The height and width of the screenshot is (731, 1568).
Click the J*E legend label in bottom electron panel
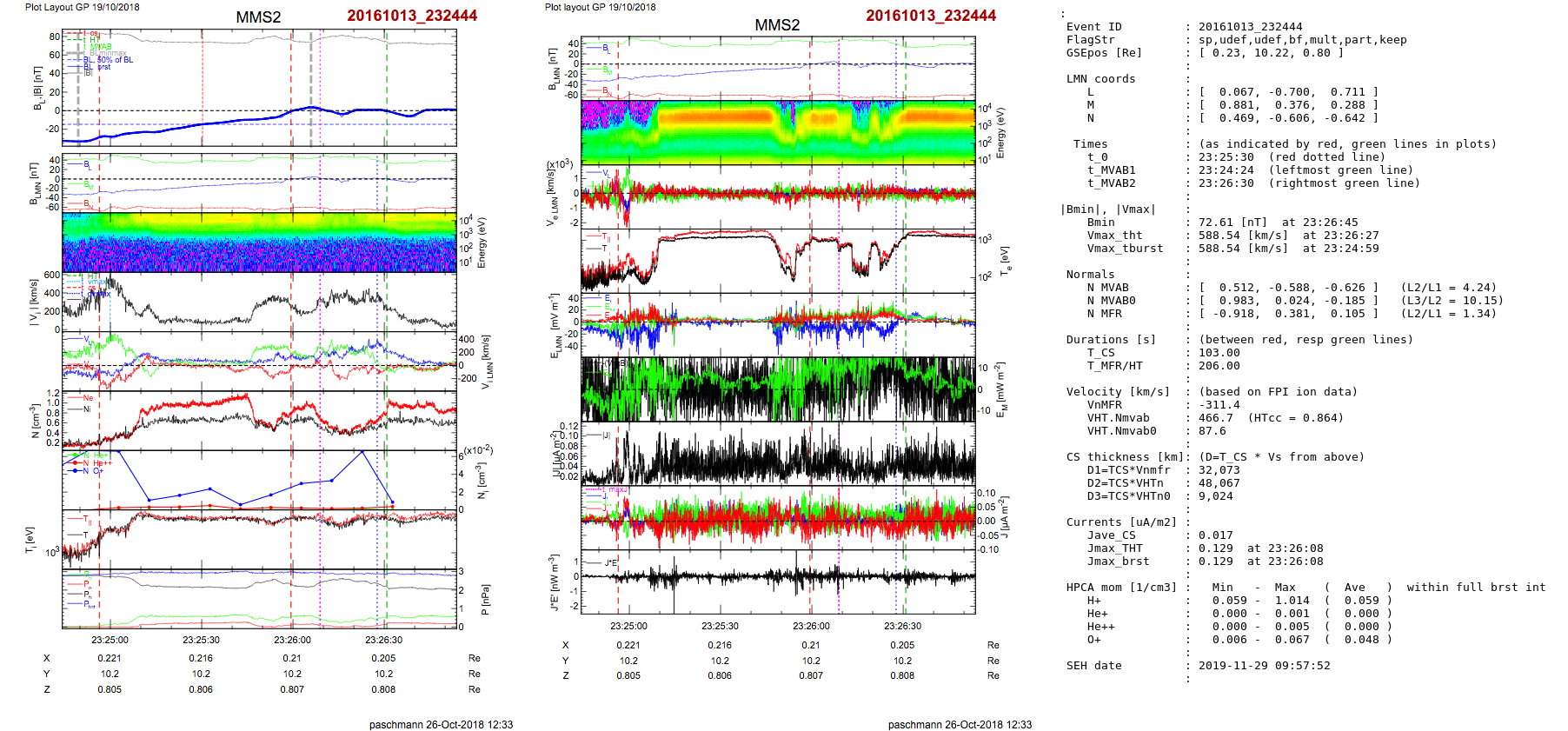[610, 562]
